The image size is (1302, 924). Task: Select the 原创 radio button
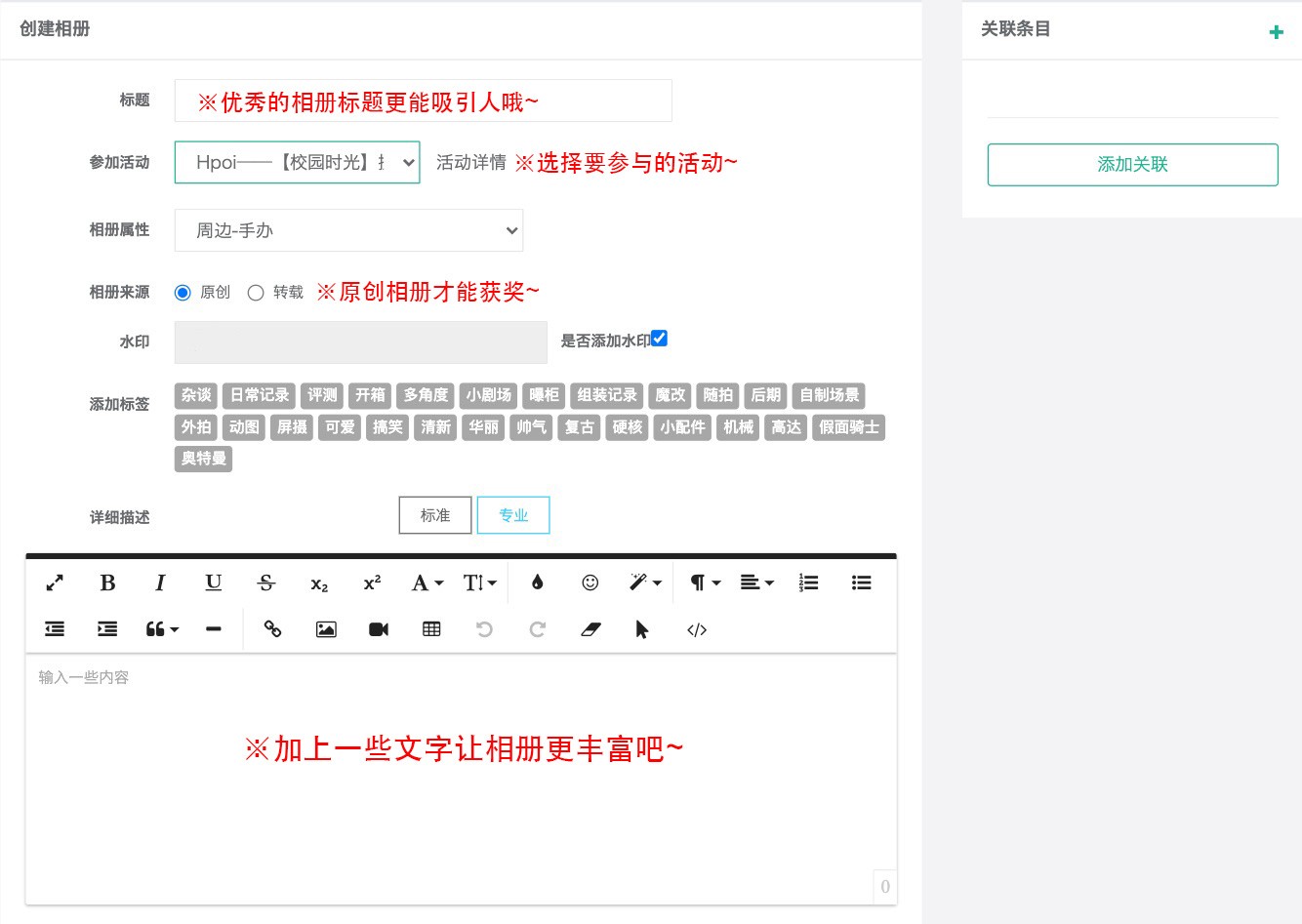click(183, 293)
